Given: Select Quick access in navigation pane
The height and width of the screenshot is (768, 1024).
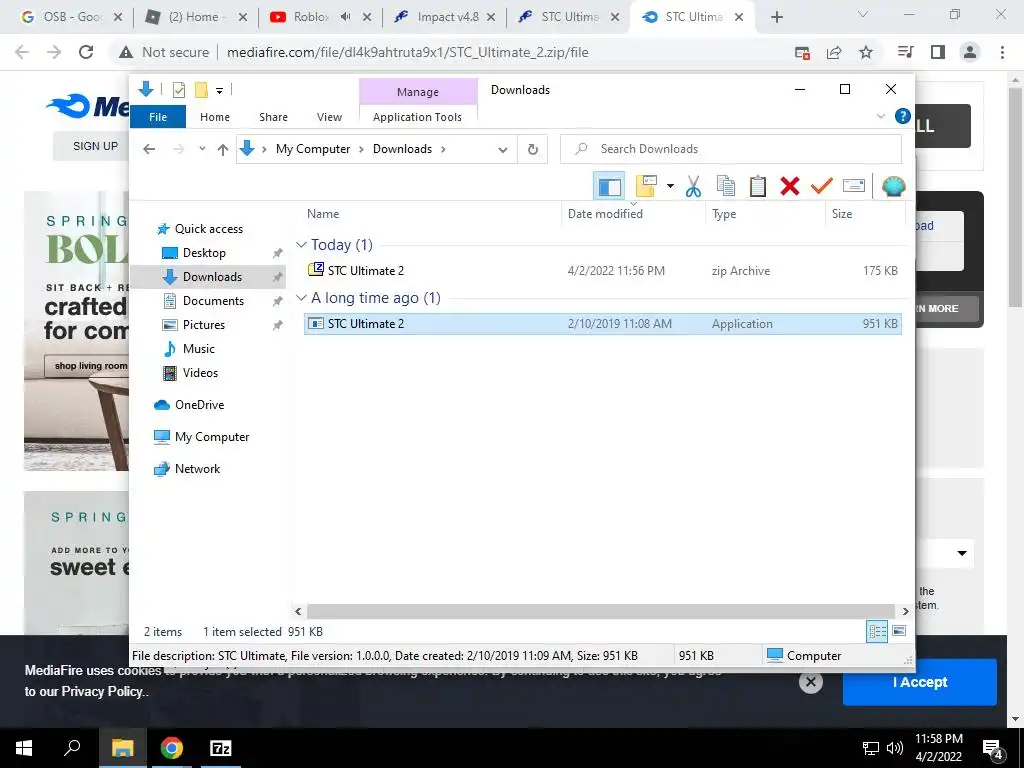Looking at the screenshot, I should click(x=208, y=229).
